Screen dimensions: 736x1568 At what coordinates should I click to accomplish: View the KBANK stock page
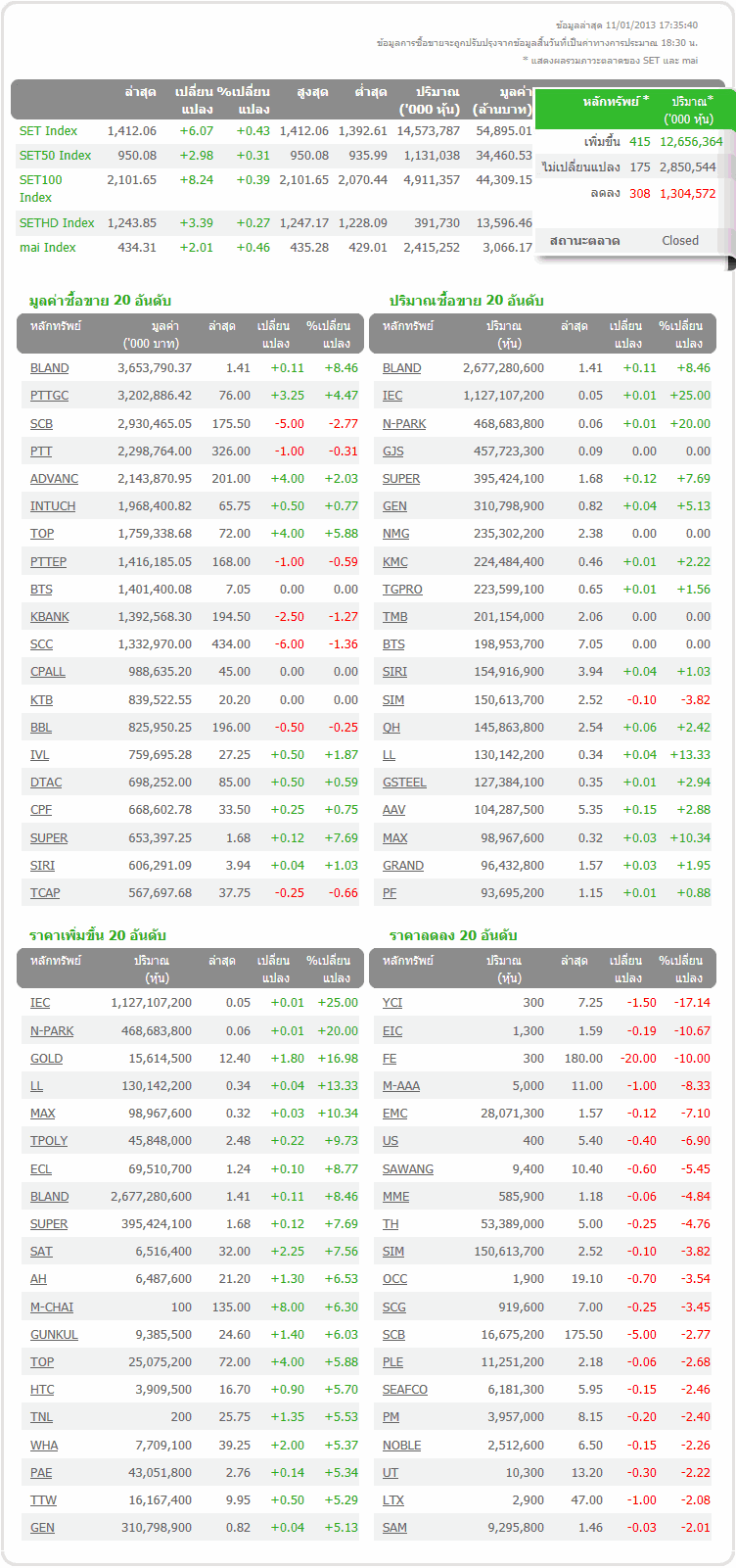[x=49, y=617]
